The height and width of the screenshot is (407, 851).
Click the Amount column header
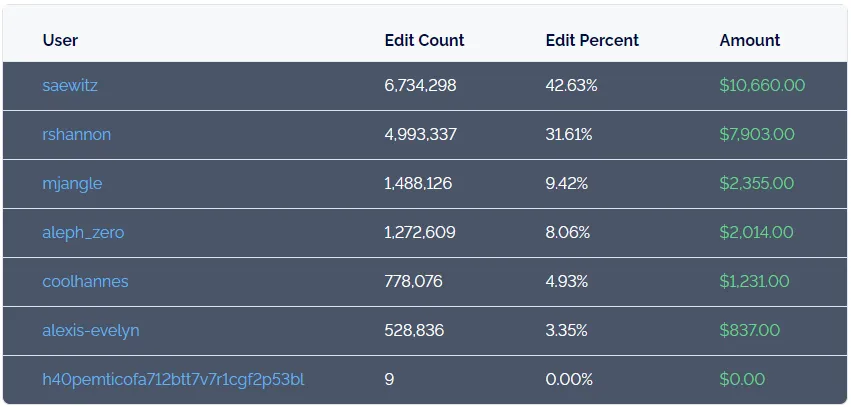pos(750,41)
